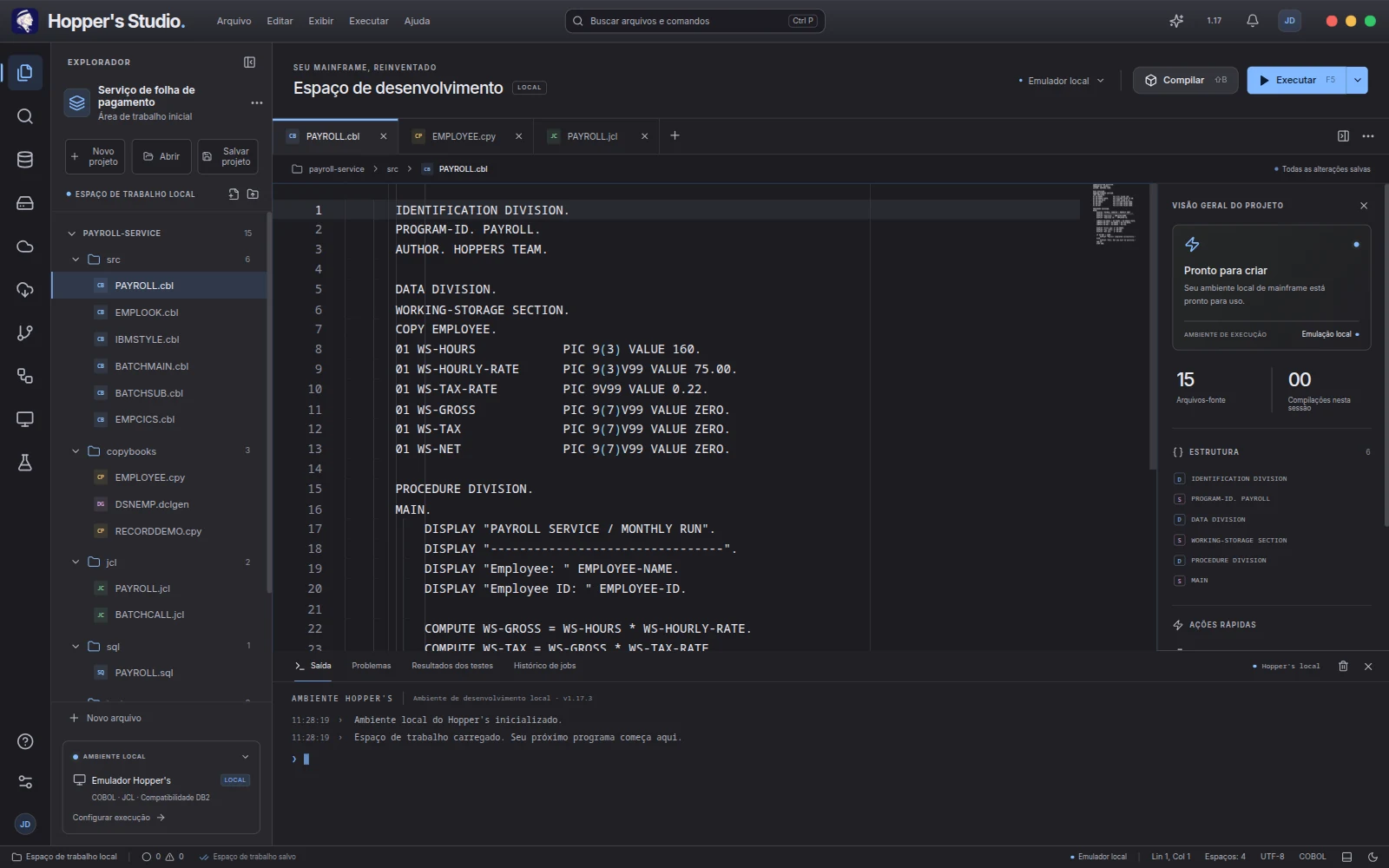
Task: Clear the output panel with the trash icon
Action: pos(1343,667)
